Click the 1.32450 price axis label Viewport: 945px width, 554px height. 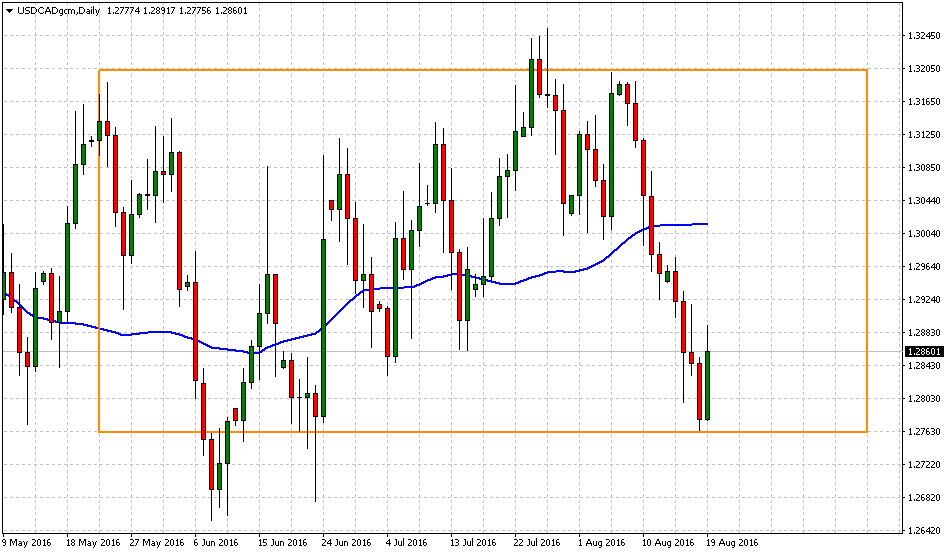point(924,36)
